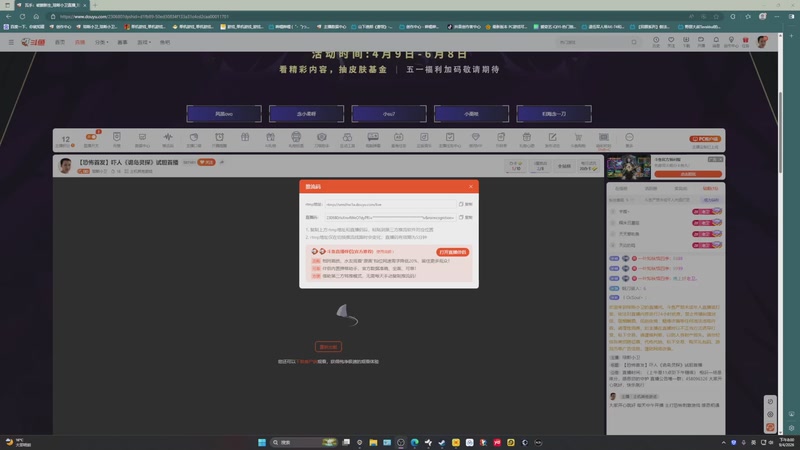
Task: Click the banner button ending in 一刀
Action: tap(554, 114)
